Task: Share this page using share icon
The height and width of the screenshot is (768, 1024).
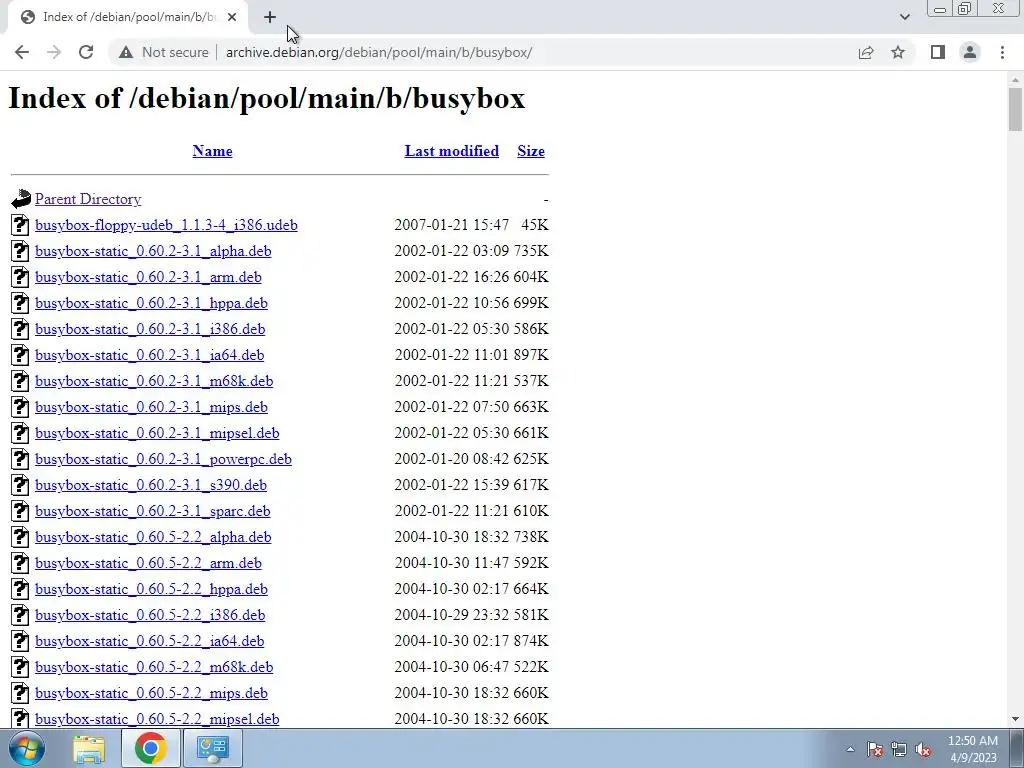Action: point(866,52)
